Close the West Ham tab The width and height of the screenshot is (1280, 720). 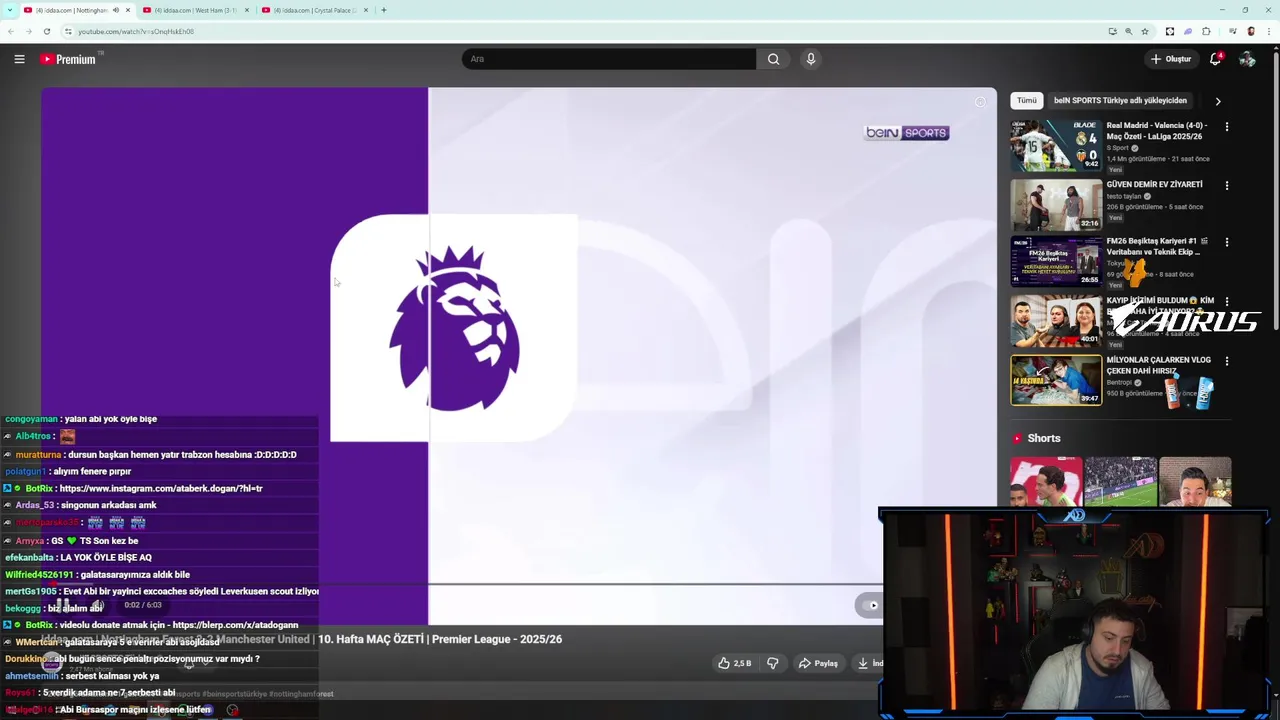tap(247, 10)
